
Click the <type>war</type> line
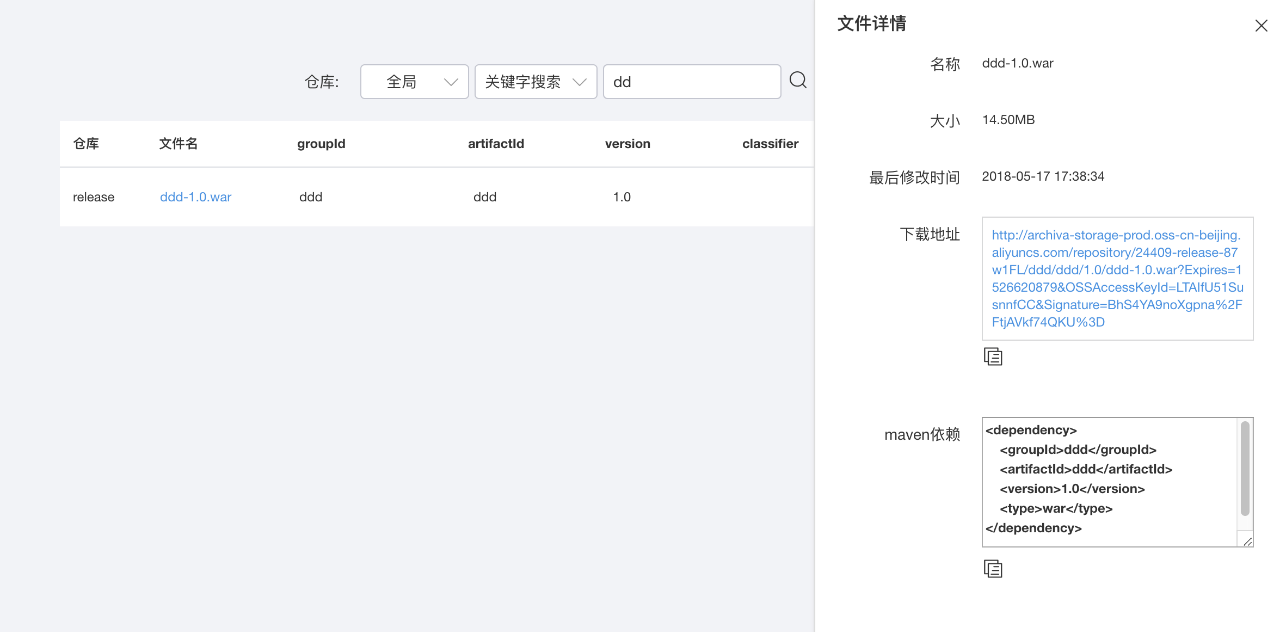tap(1056, 508)
